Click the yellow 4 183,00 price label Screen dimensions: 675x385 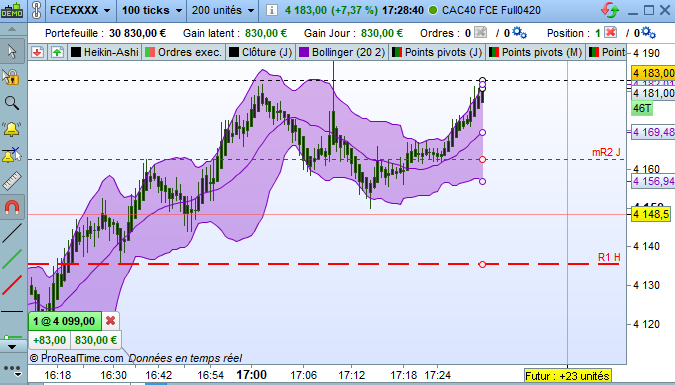pos(653,73)
